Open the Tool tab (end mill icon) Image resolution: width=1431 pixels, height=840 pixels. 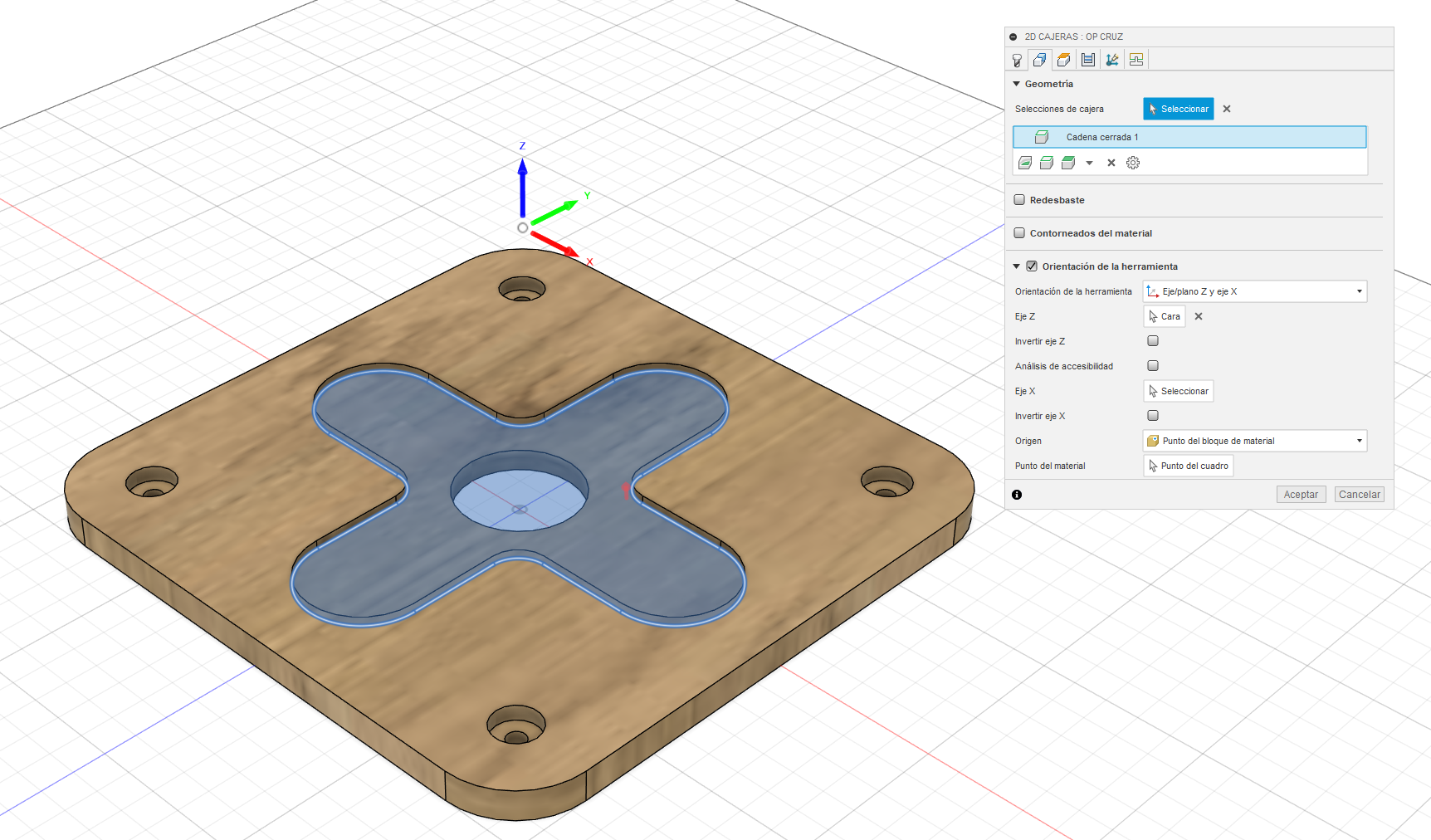(1017, 60)
